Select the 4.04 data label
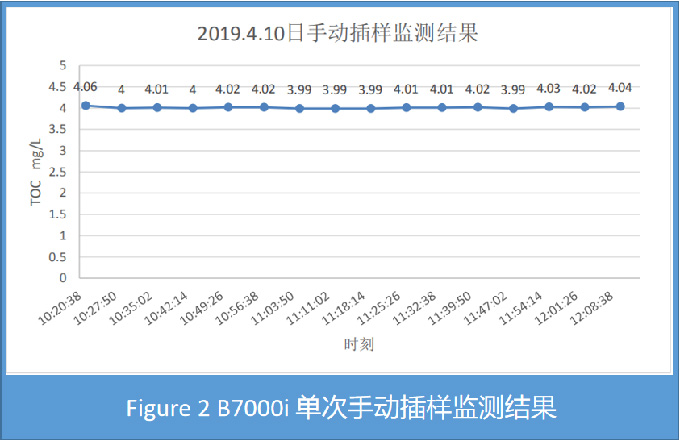680x440 pixels. click(x=620, y=88)
